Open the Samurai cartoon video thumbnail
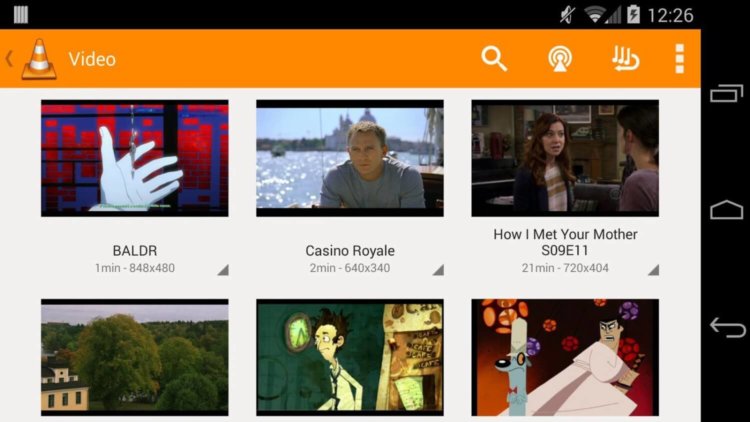This screenshot has height=422, width=750. point(565,357)
